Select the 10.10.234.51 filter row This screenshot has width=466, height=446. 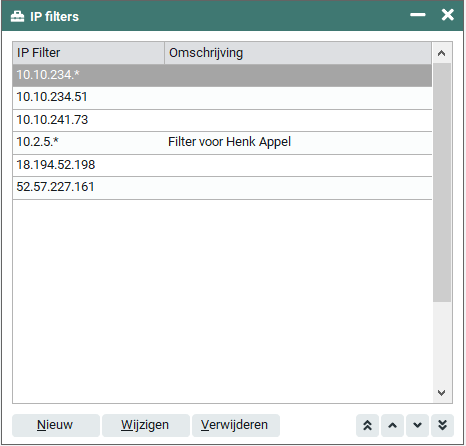pyautogui.click(x=222, y=98)
